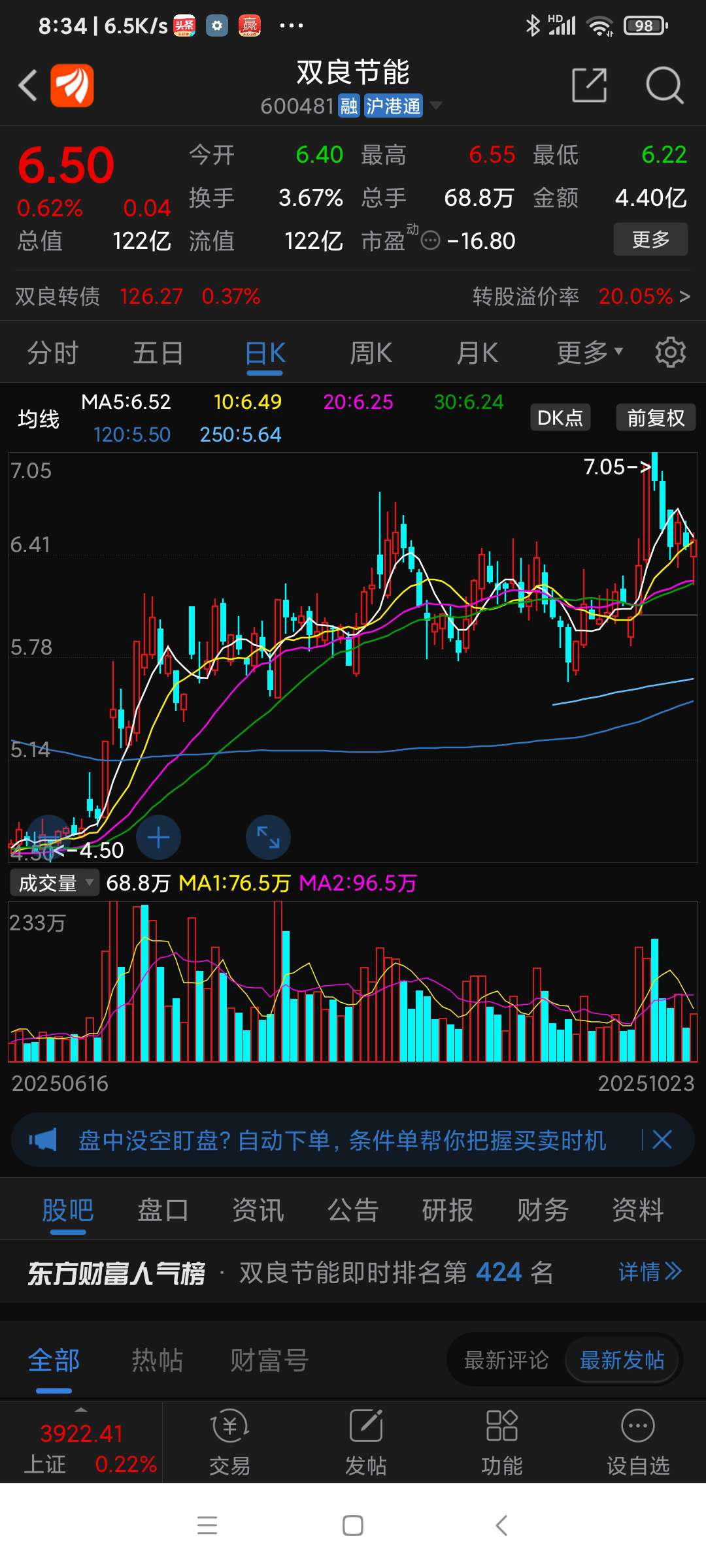This screenshot has width=706, height=1568.
Task: Expand stock title dropdown arrow
Action: coord(435,105)
